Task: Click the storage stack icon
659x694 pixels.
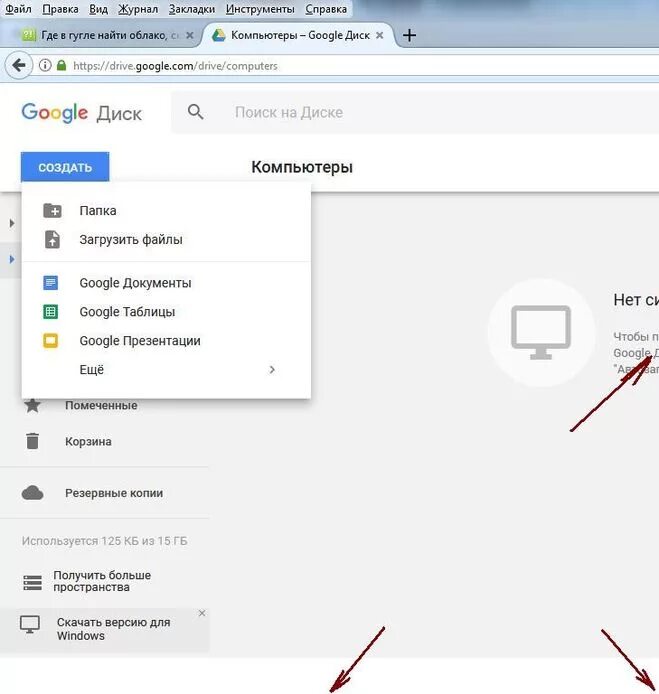Action: [x=32, y=583]
